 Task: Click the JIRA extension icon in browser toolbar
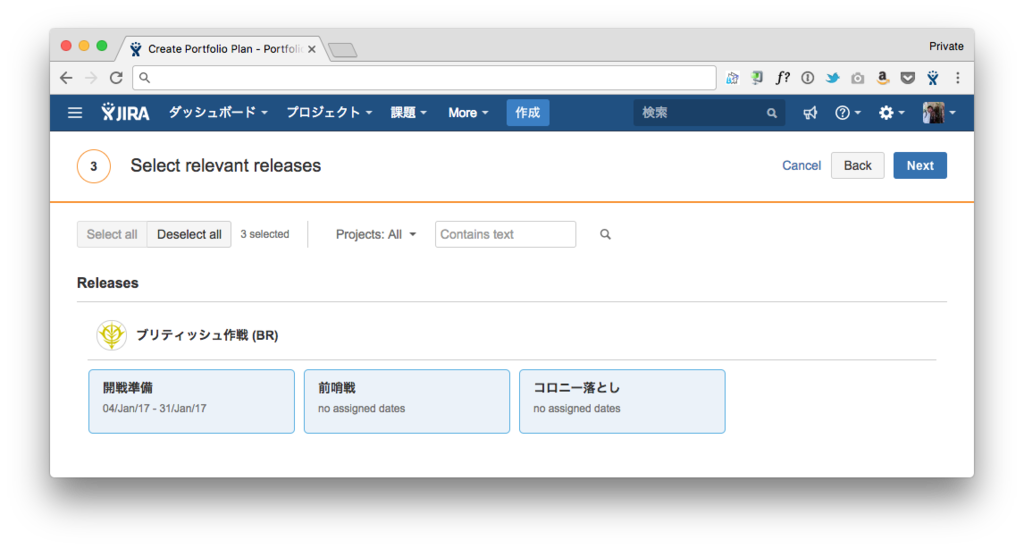point(933,78)
